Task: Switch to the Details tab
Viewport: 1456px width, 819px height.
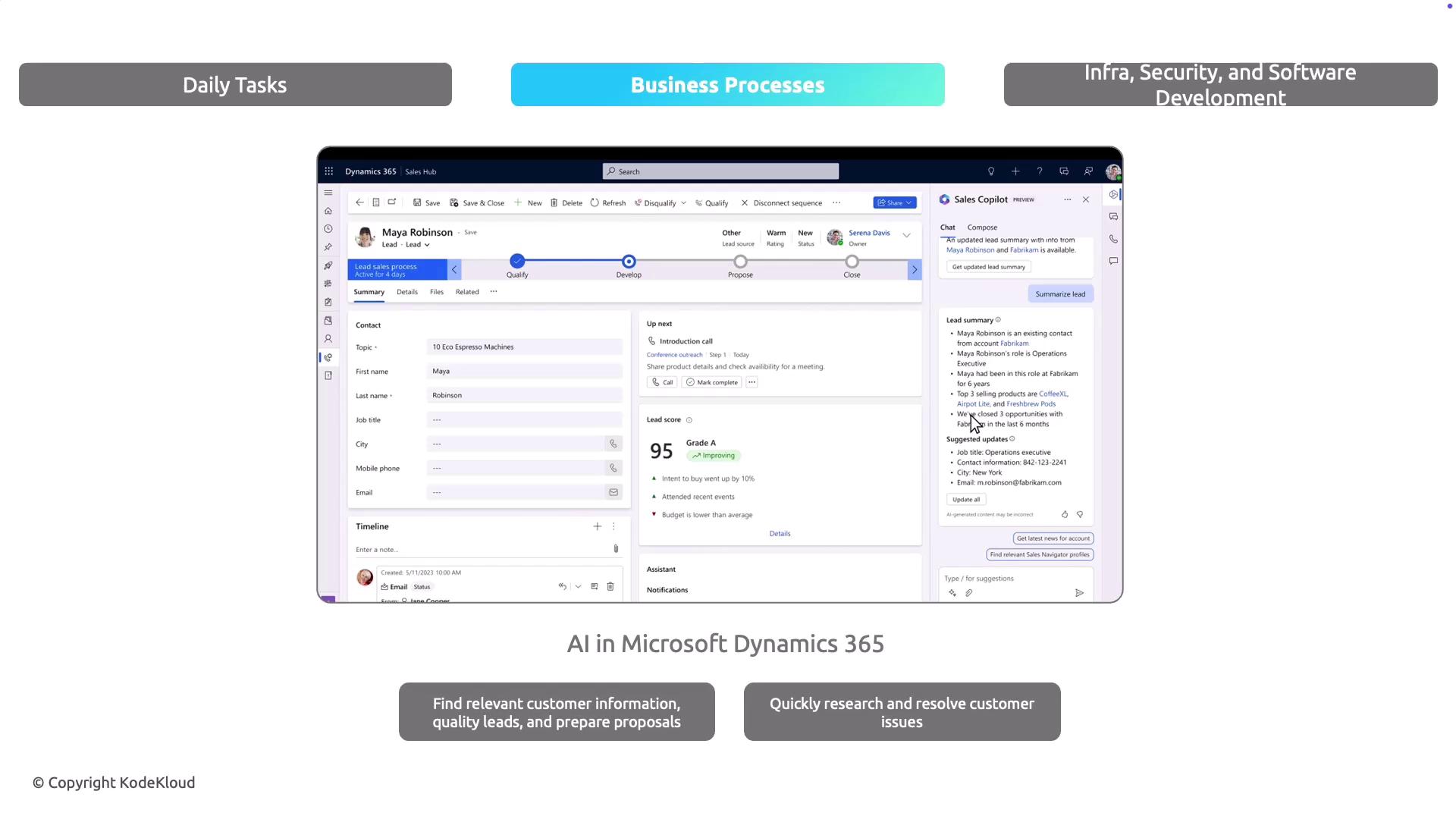Action: [407, 293]
